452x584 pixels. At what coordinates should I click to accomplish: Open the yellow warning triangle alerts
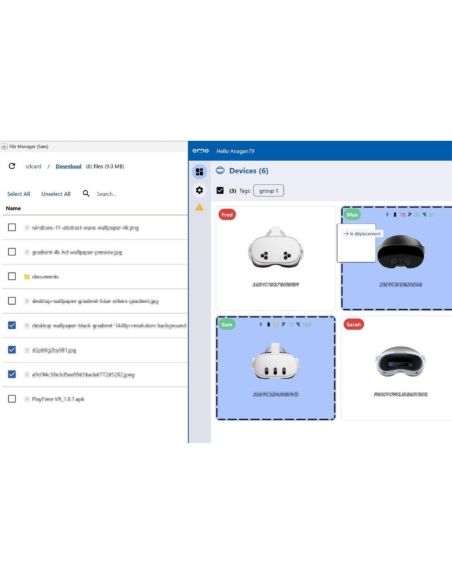pyautogui.click(x=200, y=207)
